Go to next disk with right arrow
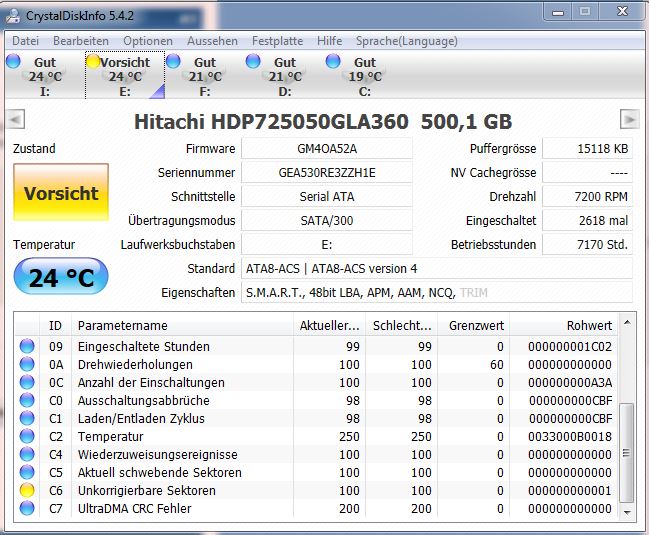Viewport: 649px width, 535px height. pos(630,120)
